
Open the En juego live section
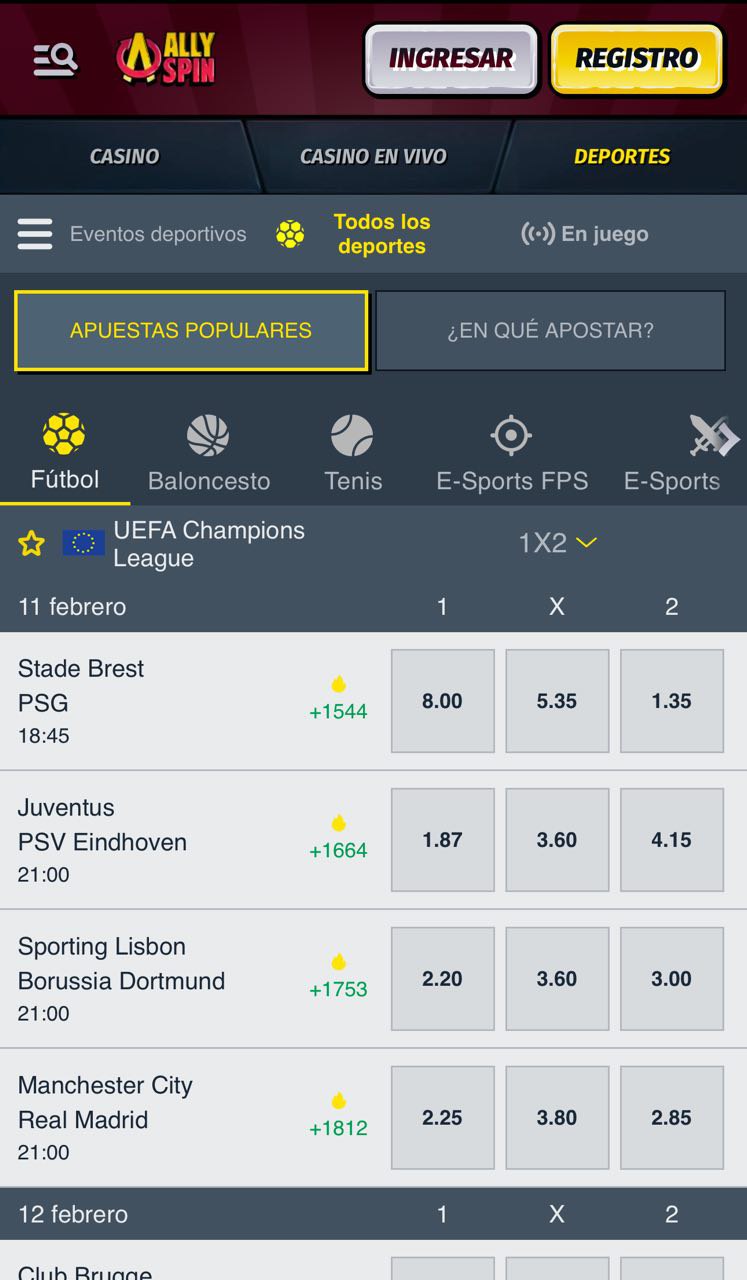point(585,234)
